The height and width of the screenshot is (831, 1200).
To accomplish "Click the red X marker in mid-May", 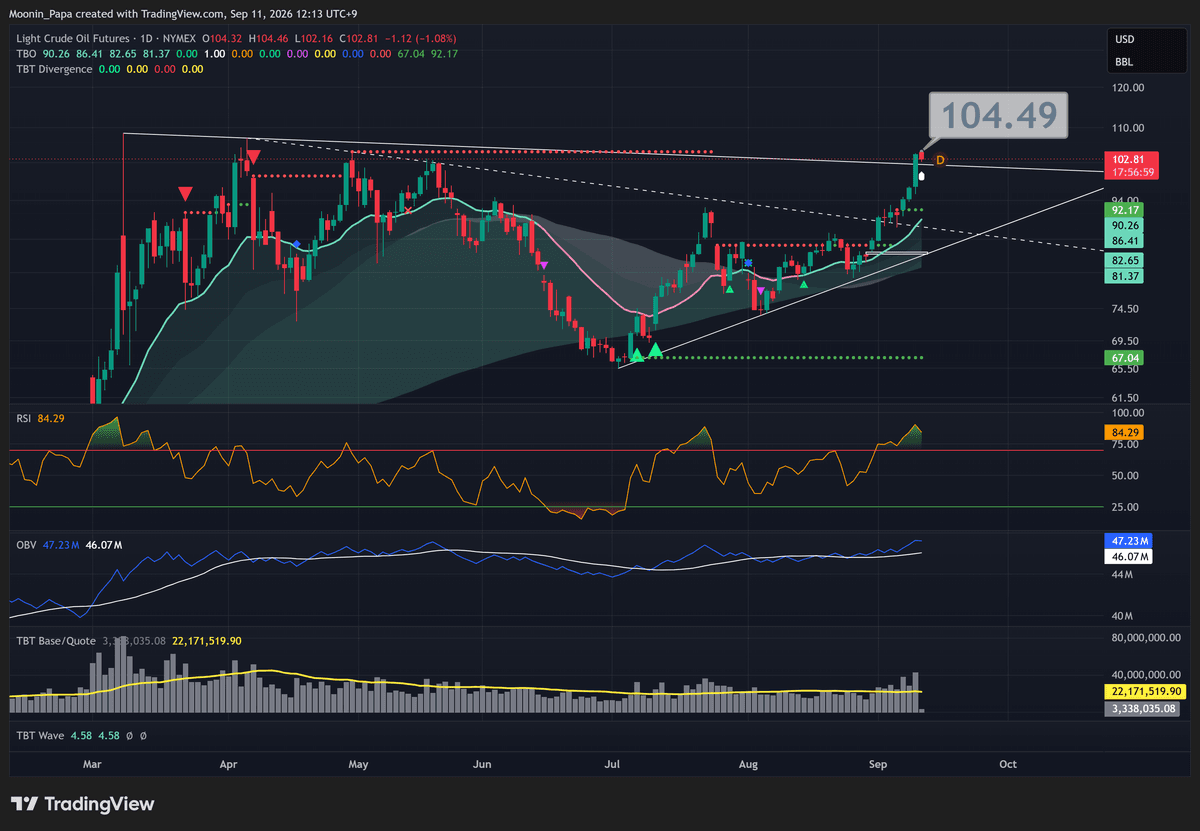I will (406, 210).
